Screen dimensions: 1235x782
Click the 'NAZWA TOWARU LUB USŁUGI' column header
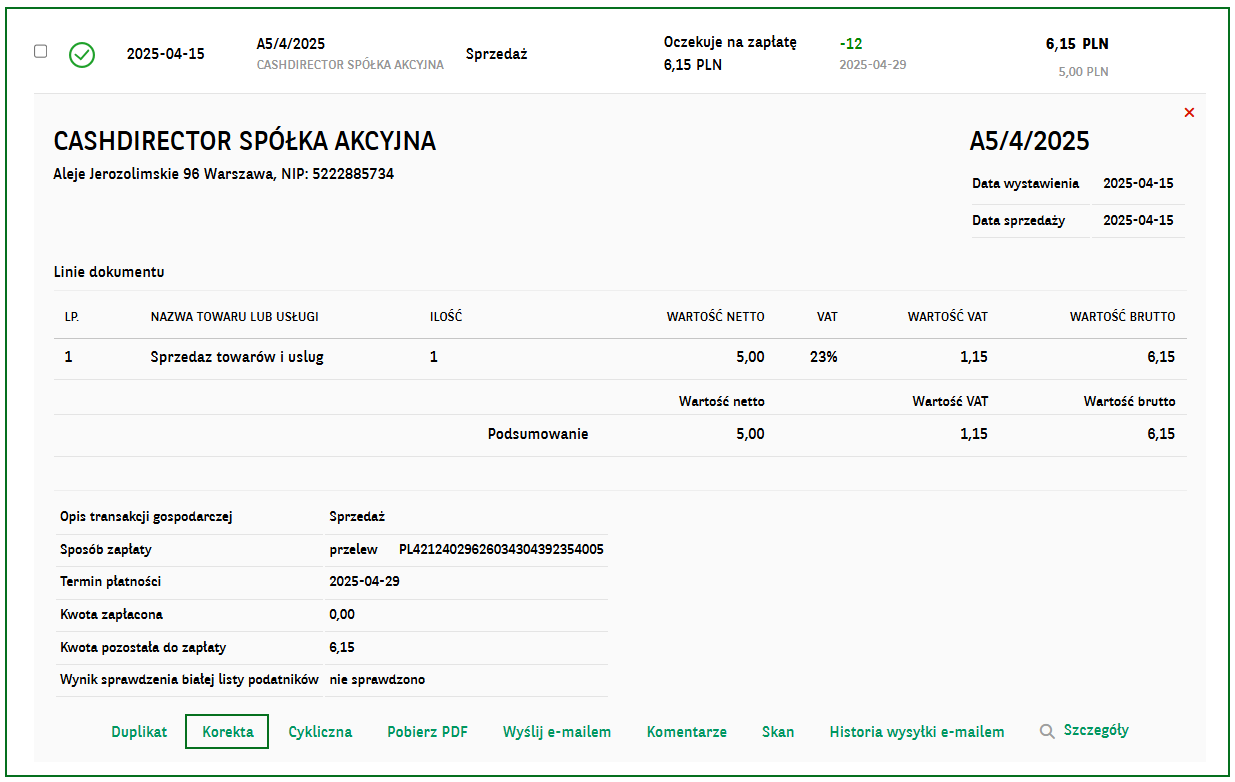[x=234, y=317]
